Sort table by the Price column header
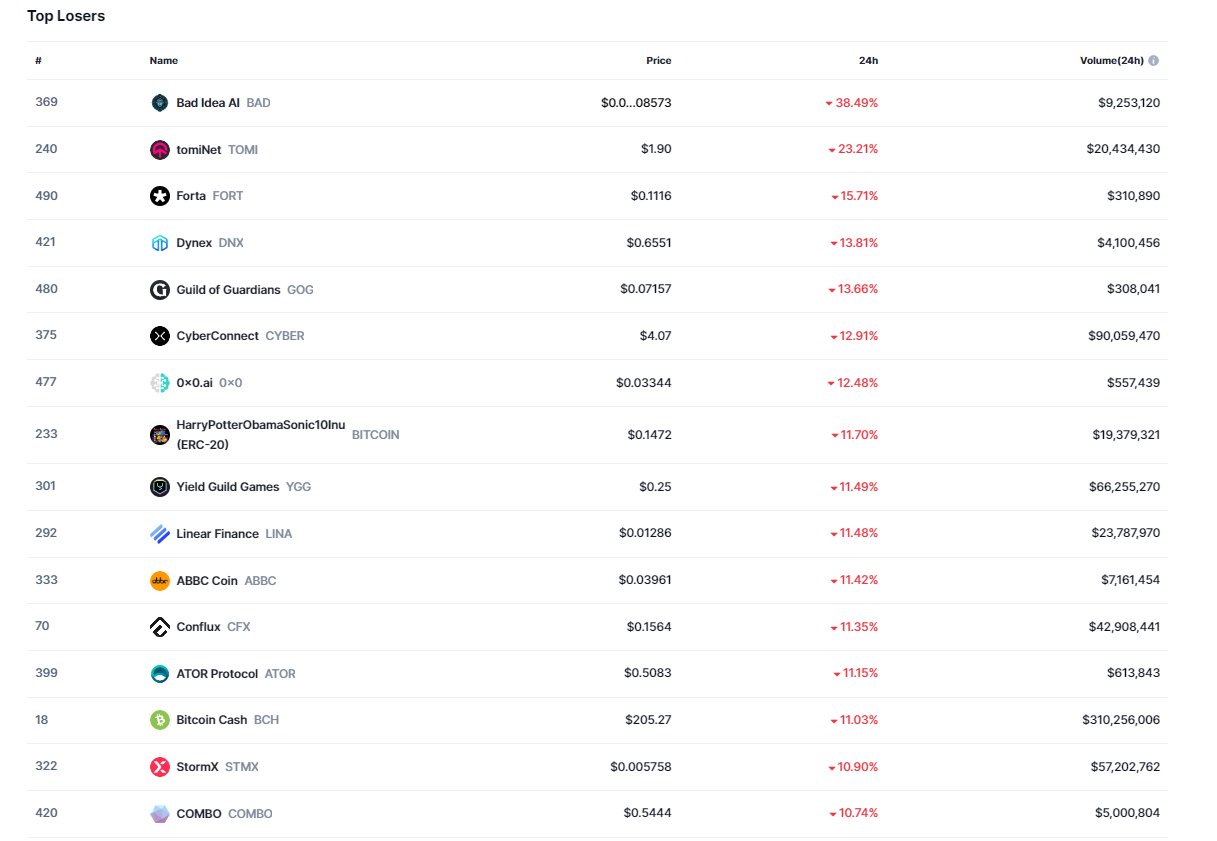 tap(658, 61)
